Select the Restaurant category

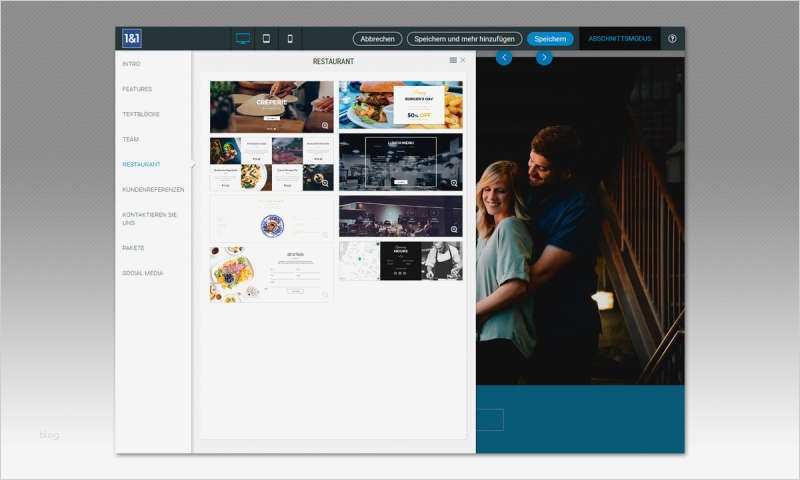141,164
